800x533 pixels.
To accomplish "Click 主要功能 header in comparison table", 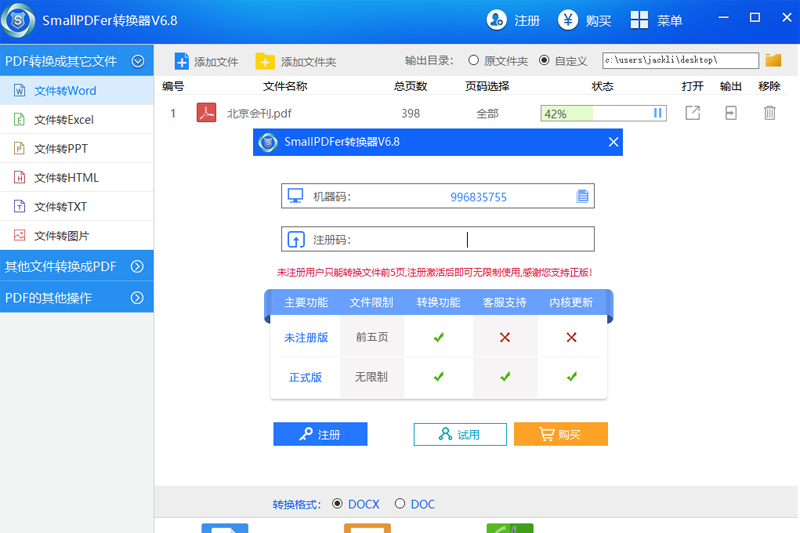I will pyautogui.click(x=306, y=302).
